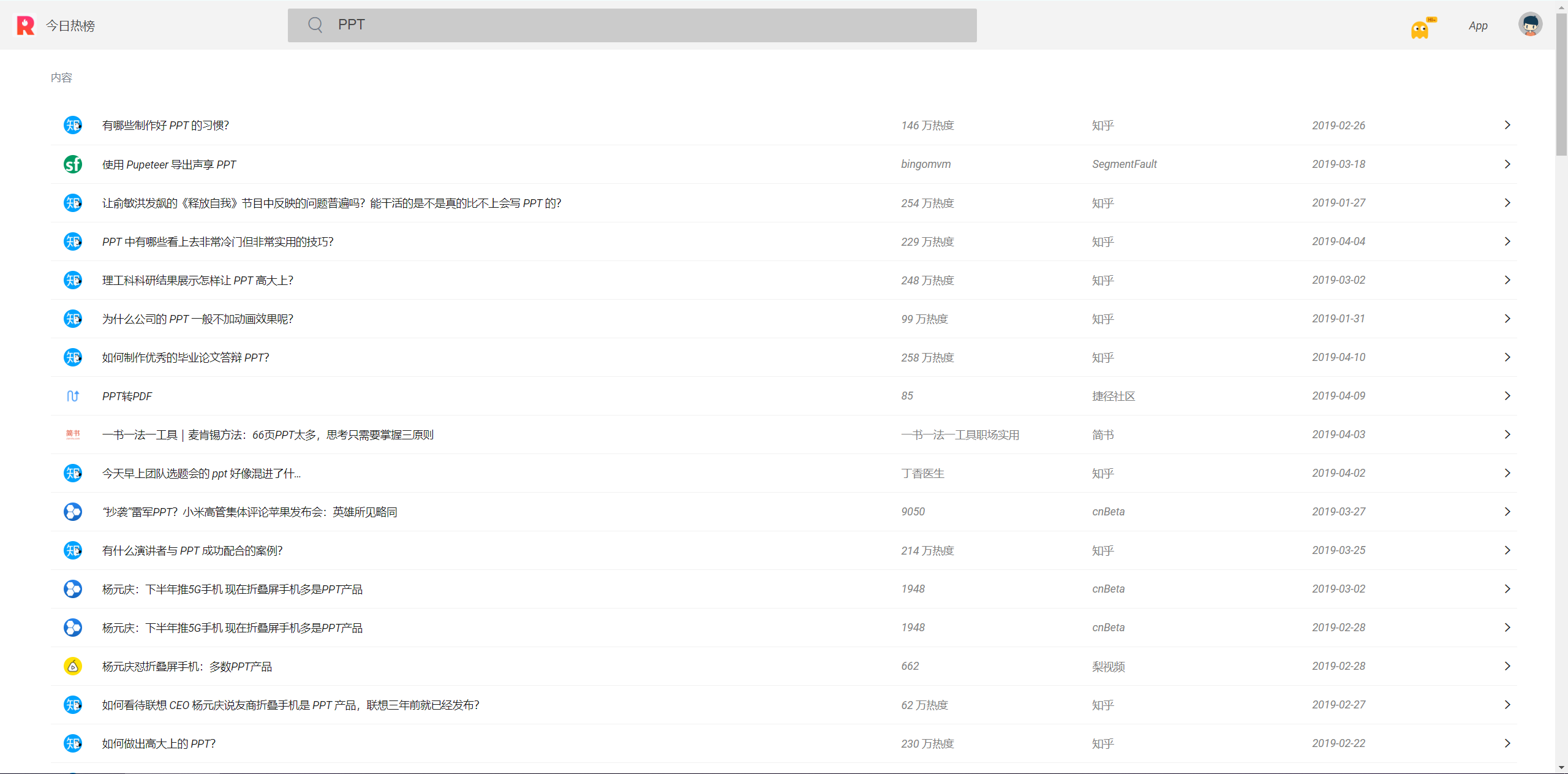Click the Zhihu icon on first result
1568x774 pixels.
73,125
